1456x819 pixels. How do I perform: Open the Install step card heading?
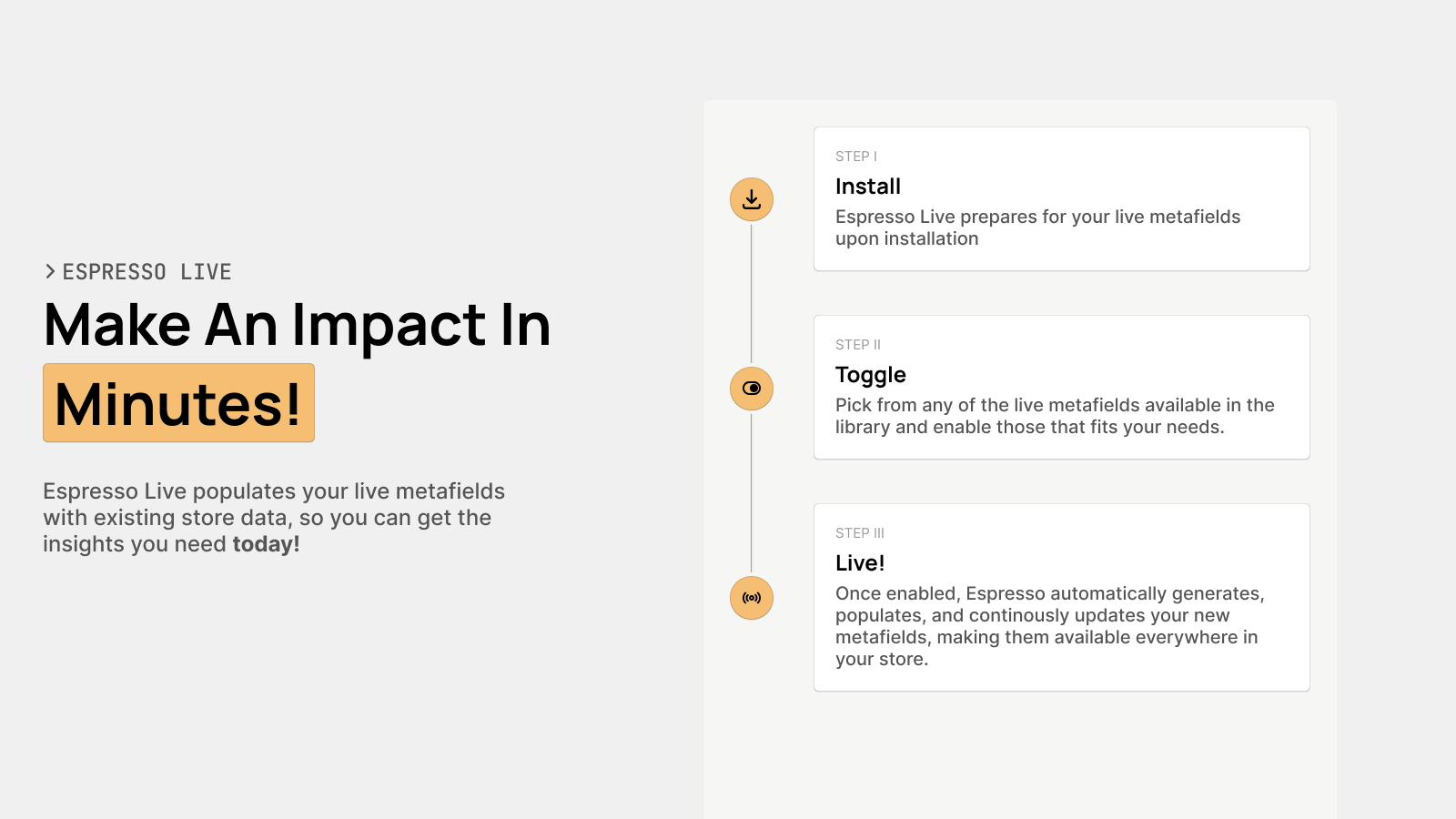click(x=868, y=187)
